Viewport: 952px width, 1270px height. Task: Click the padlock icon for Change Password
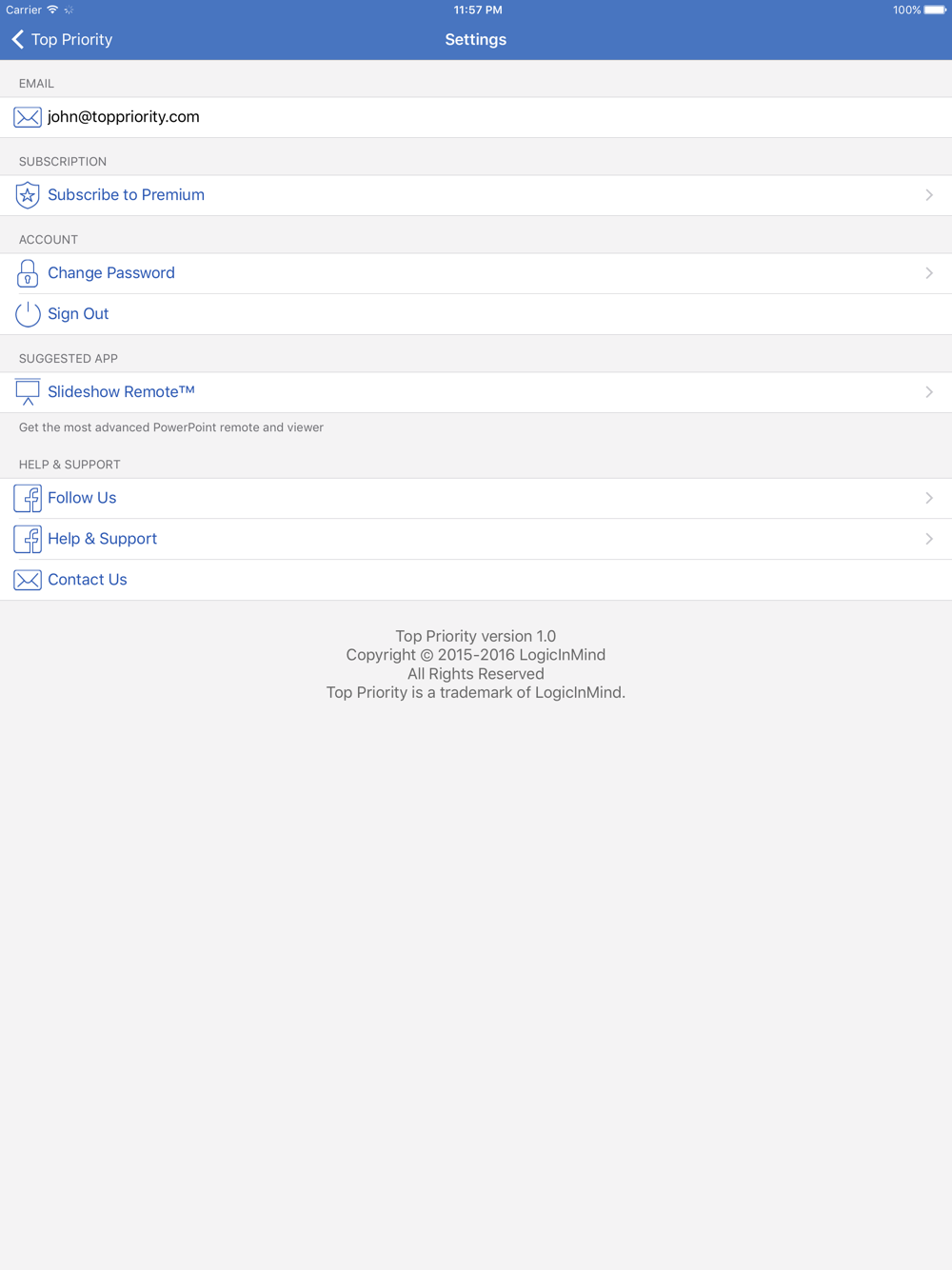pos(28,273)
